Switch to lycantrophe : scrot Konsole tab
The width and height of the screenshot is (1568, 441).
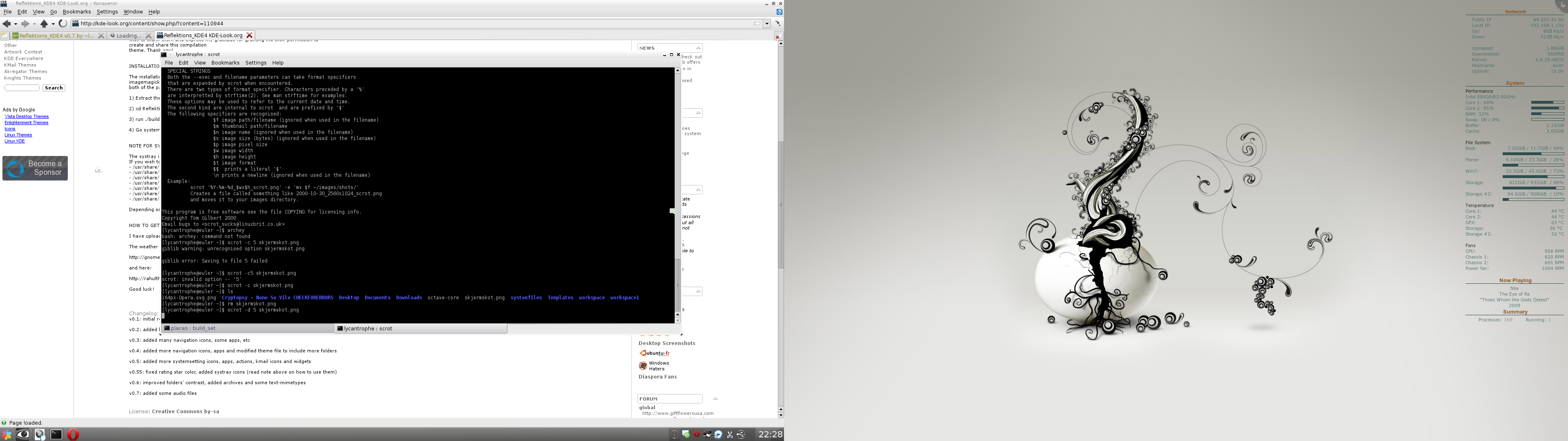pos(421,328)
